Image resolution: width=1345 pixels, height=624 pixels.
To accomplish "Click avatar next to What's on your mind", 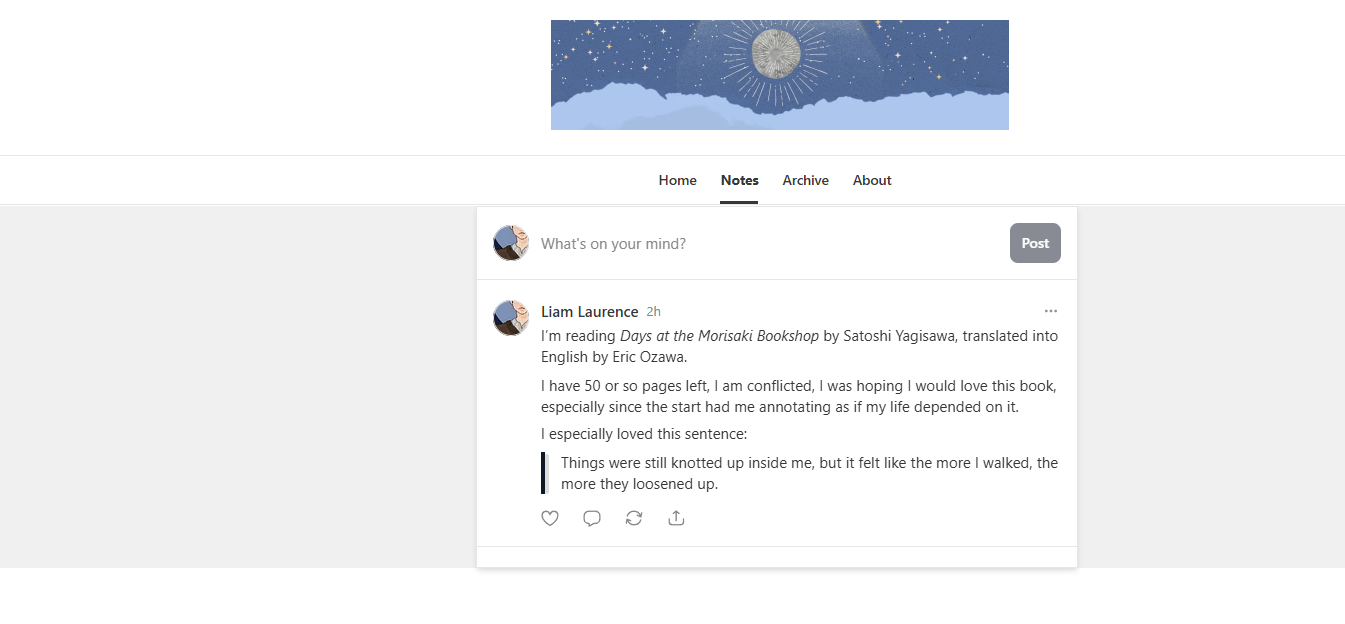I will [510, 243].
